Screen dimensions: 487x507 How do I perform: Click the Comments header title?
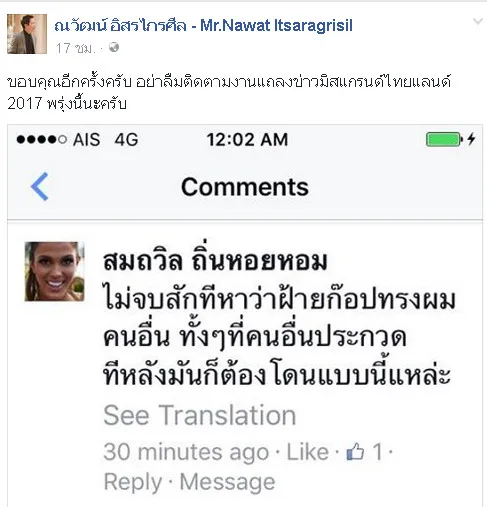[245, 187]
